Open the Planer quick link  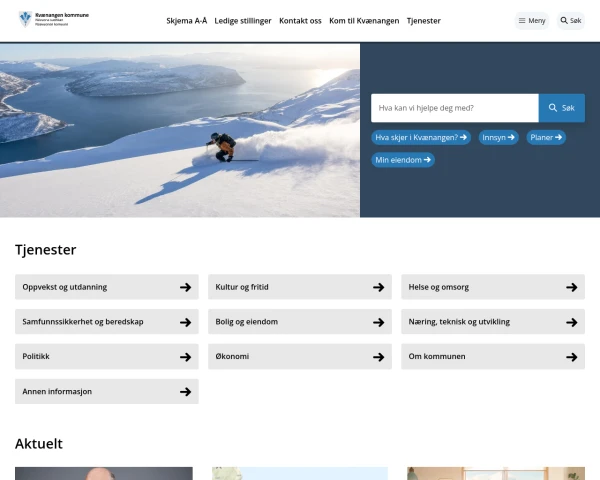546,137
